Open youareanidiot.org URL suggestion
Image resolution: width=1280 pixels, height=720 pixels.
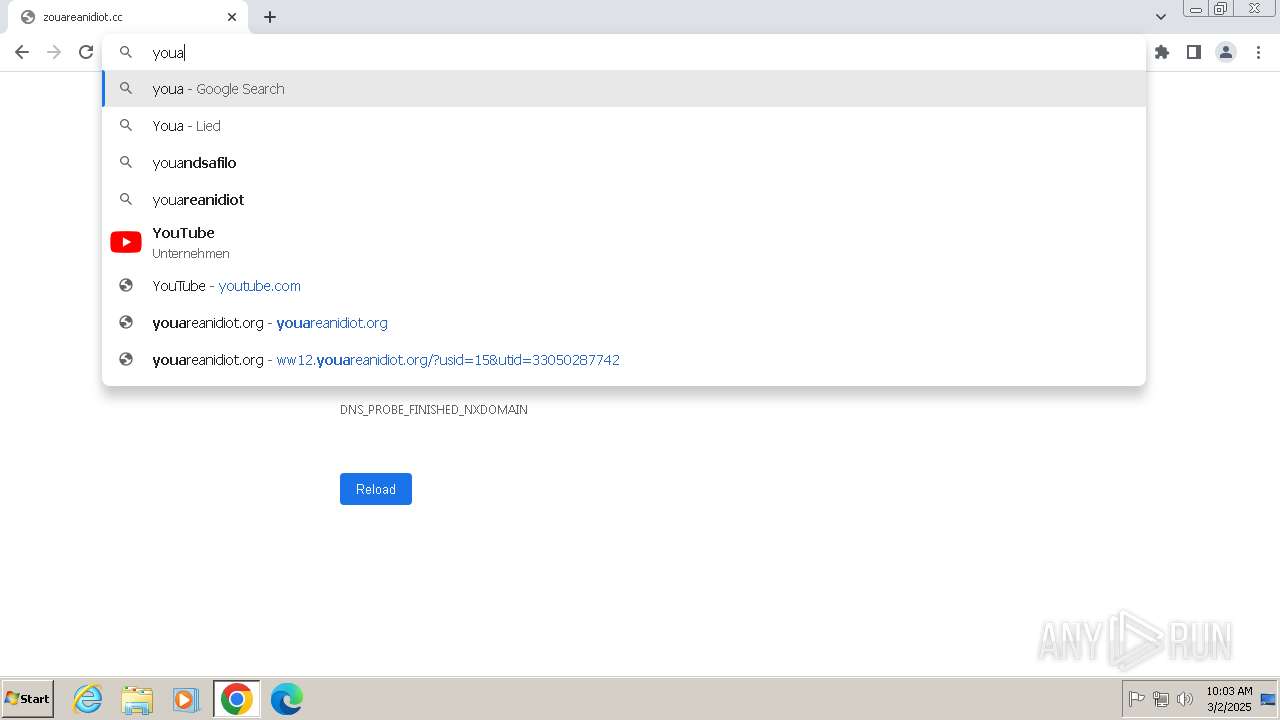tap(624, 323)
